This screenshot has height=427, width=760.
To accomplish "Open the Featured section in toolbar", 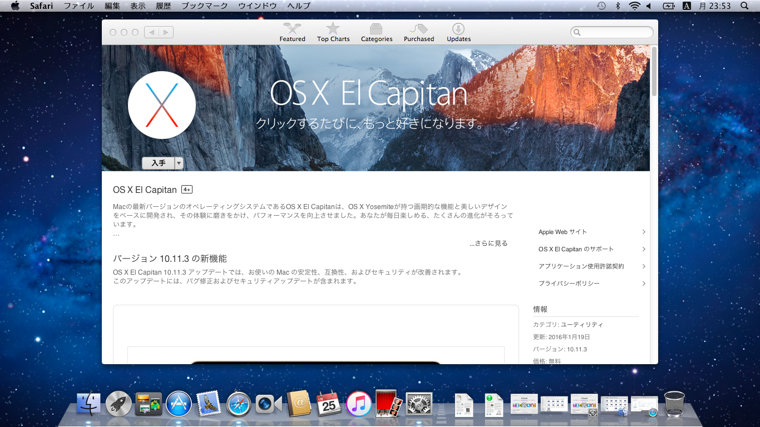I will pos(292,32).
